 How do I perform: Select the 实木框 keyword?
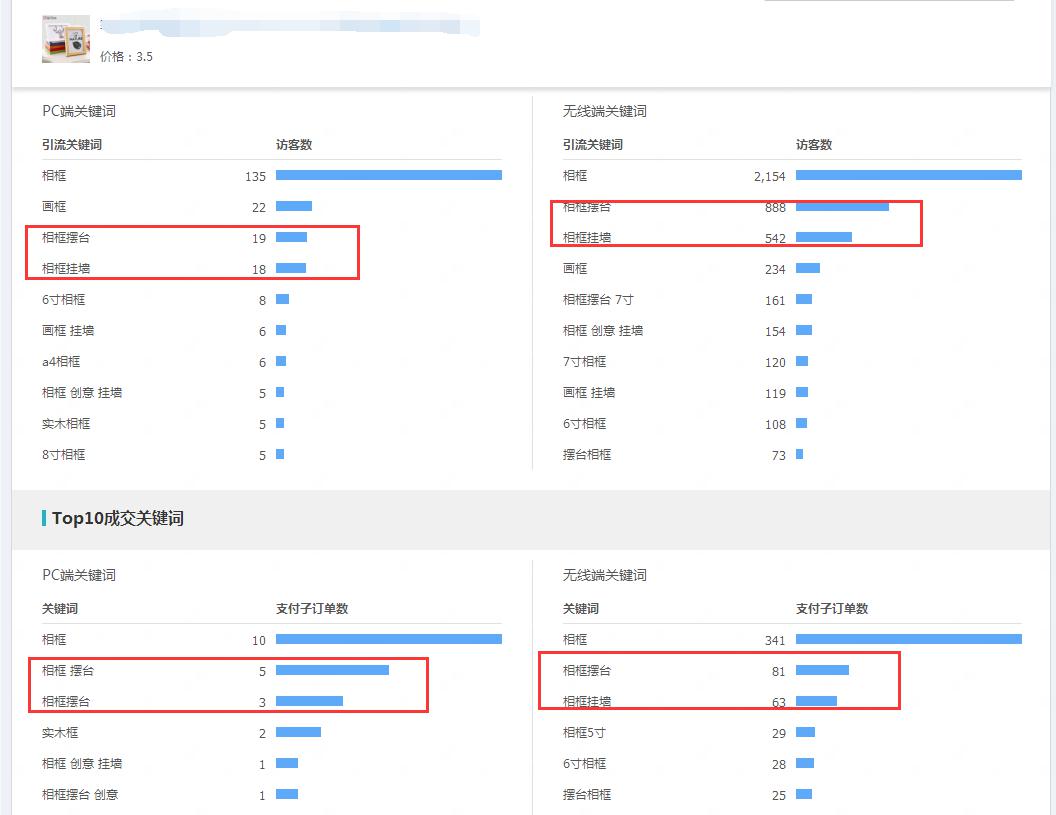[x=60, y=733]
